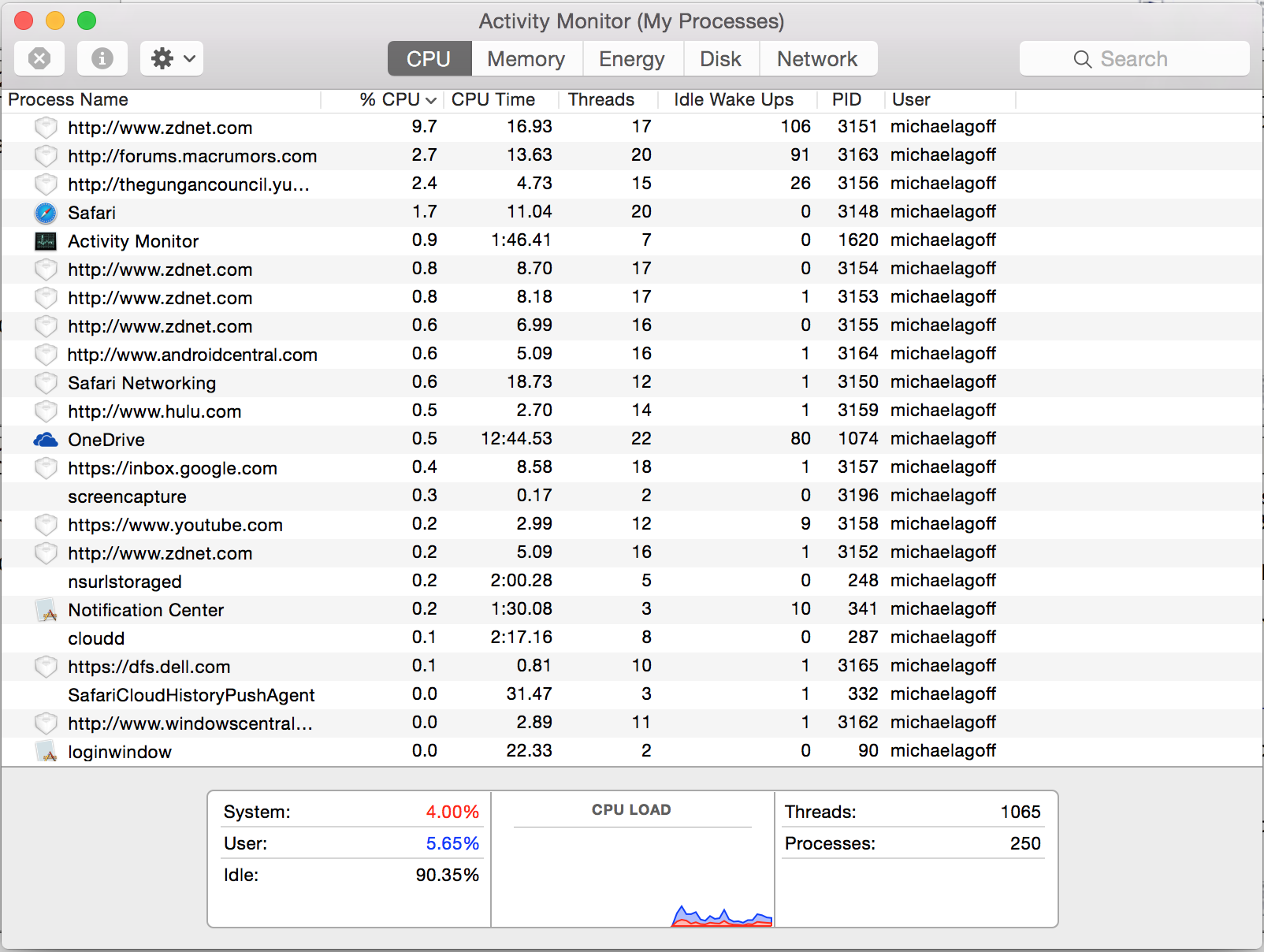Screen dimensions: 1264x952
Task: Click the green zoom window button
Action: (87, 20)
